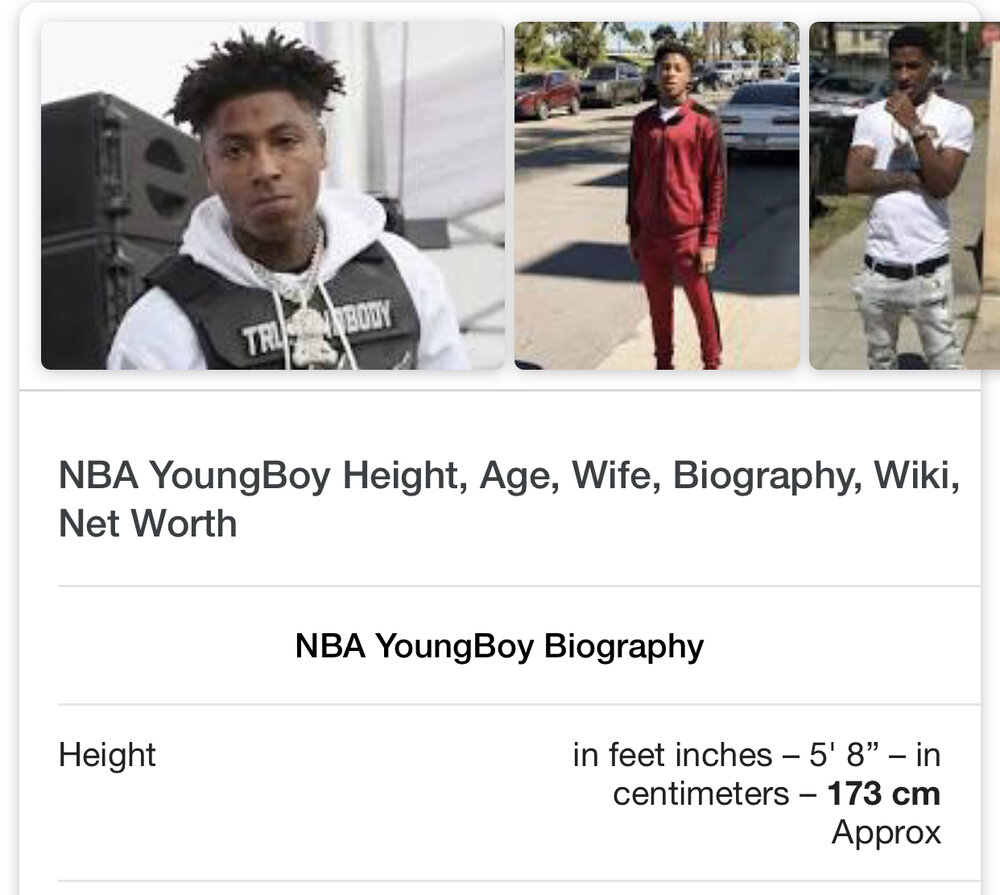
Task: Click the black belt in third photo
Action: click(906, 266)
